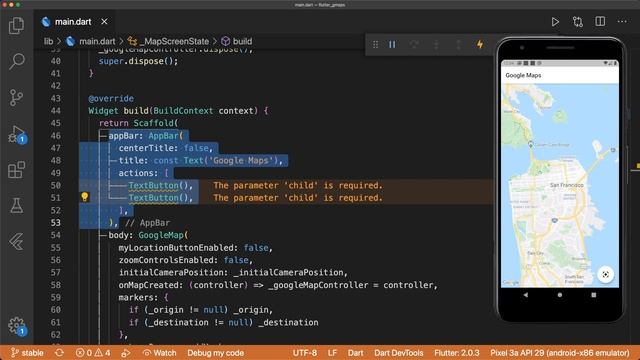Viewport: 640px width, 360px height.
Task: Trigger Flutter Hot Reload lightning icon
Action: [x=480, y=44]
